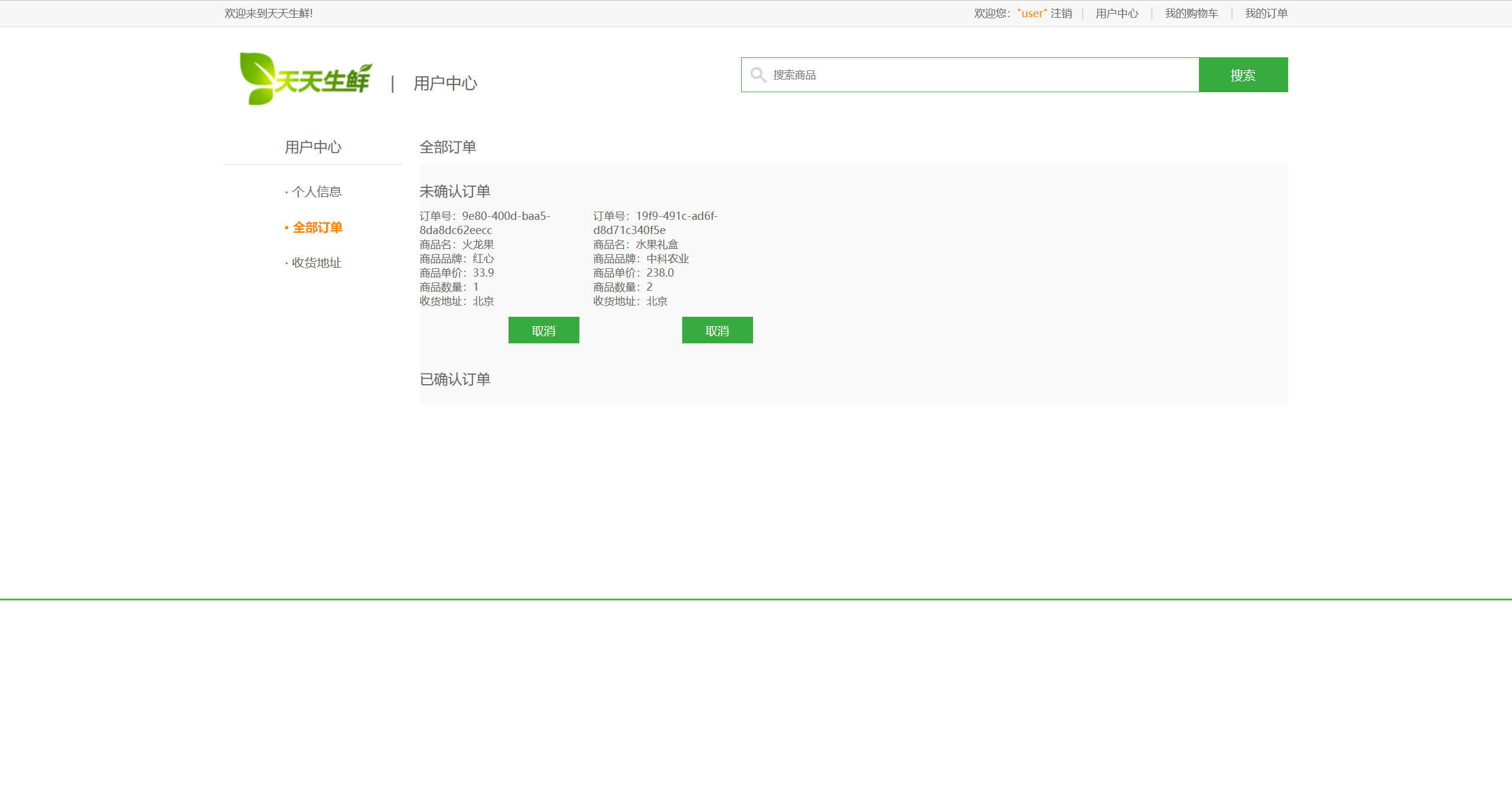Click the "user" username link
Viewport: 1512px width, 812px height.
point(1031,13)
